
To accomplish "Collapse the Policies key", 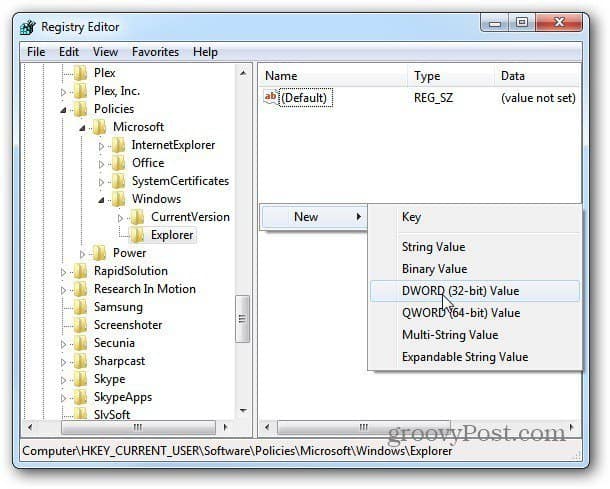I will coord(63,110).
